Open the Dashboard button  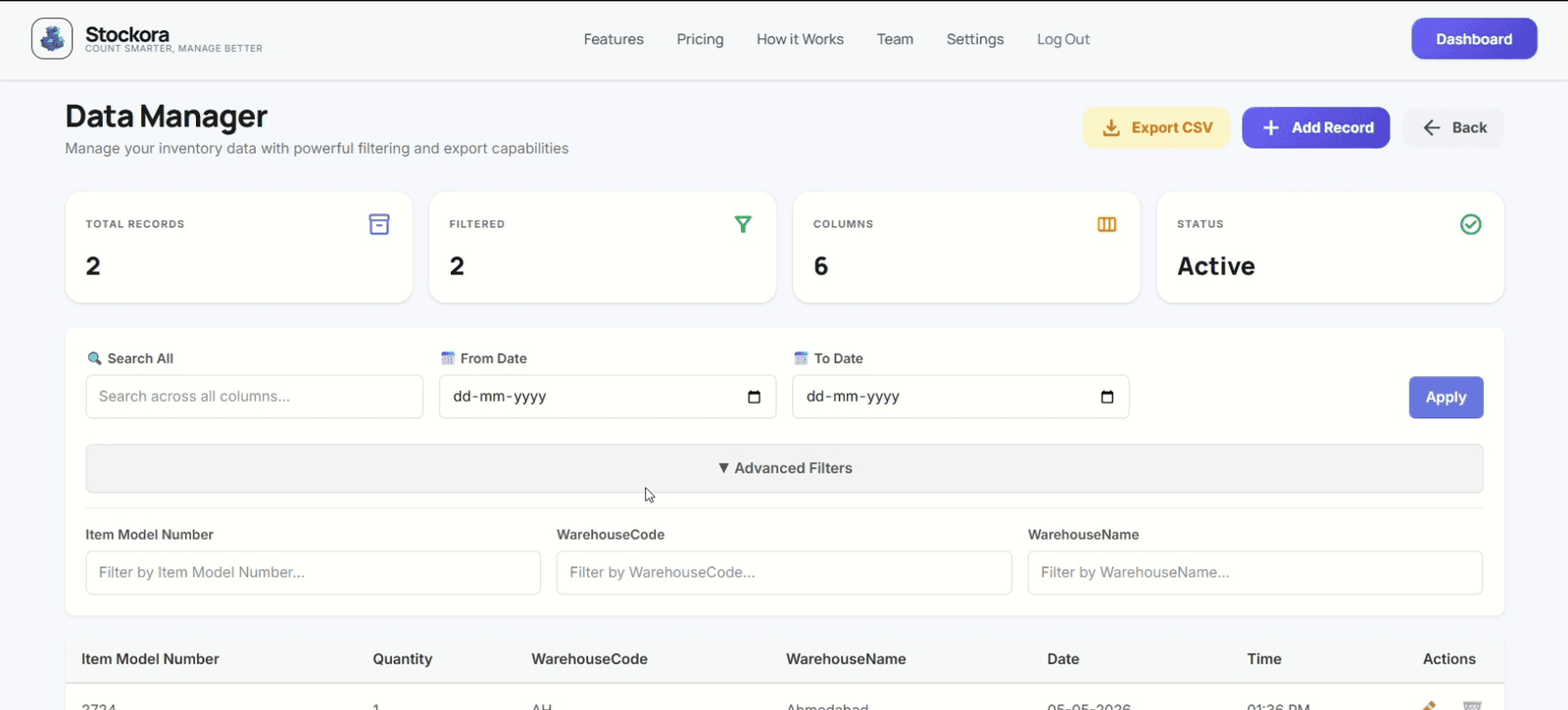point(1474,39)
